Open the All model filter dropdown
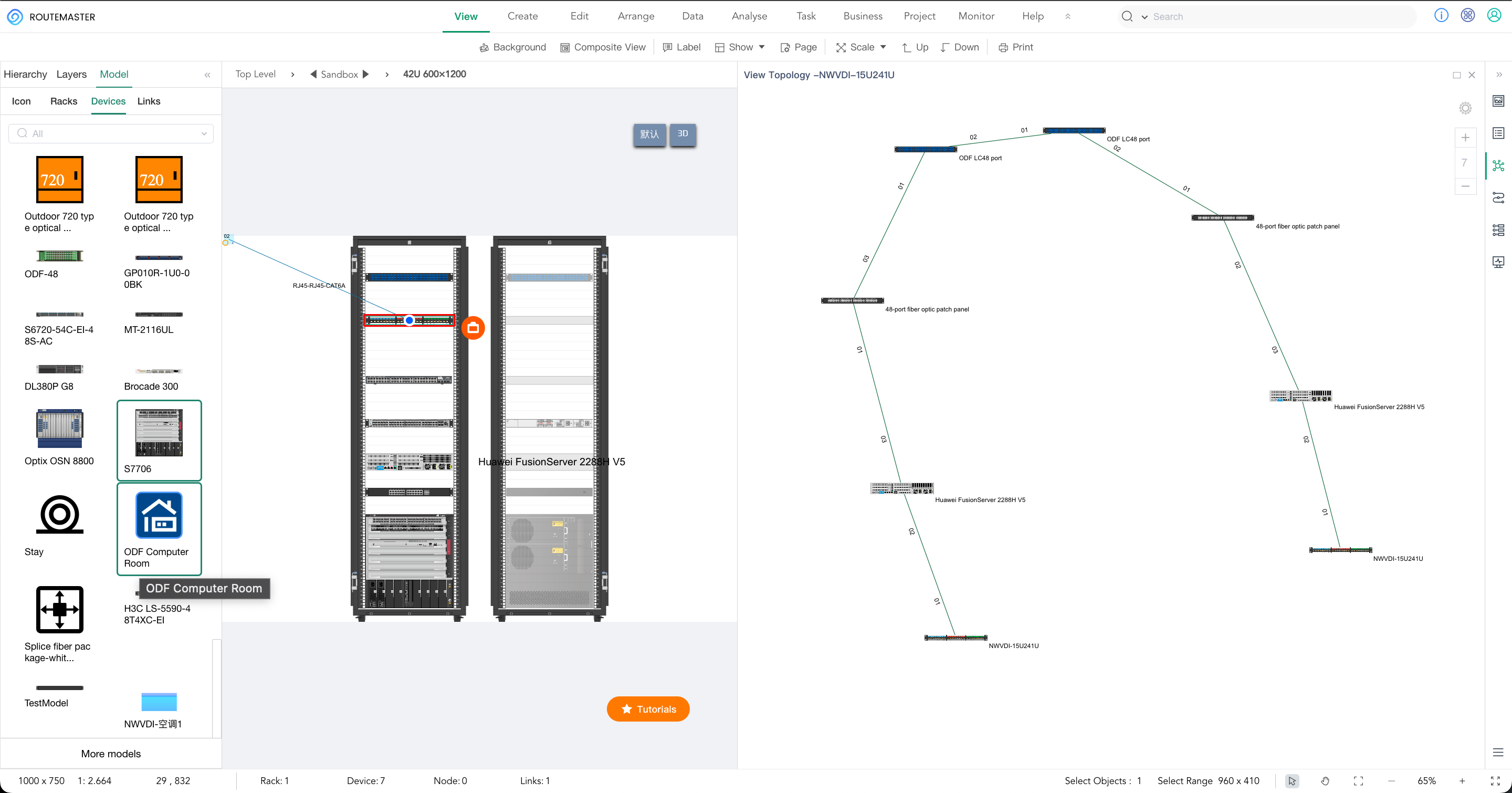1512x793 pixels. pyautogui.click(x=111, y=133)
